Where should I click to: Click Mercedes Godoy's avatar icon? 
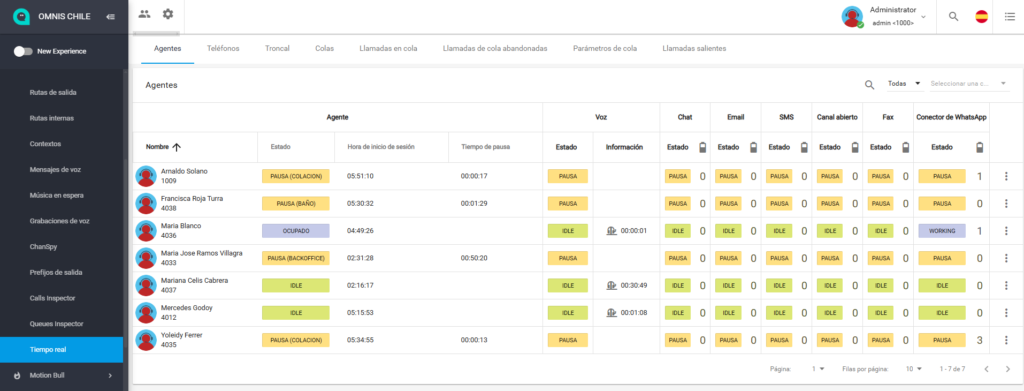[x=146, y=313]
